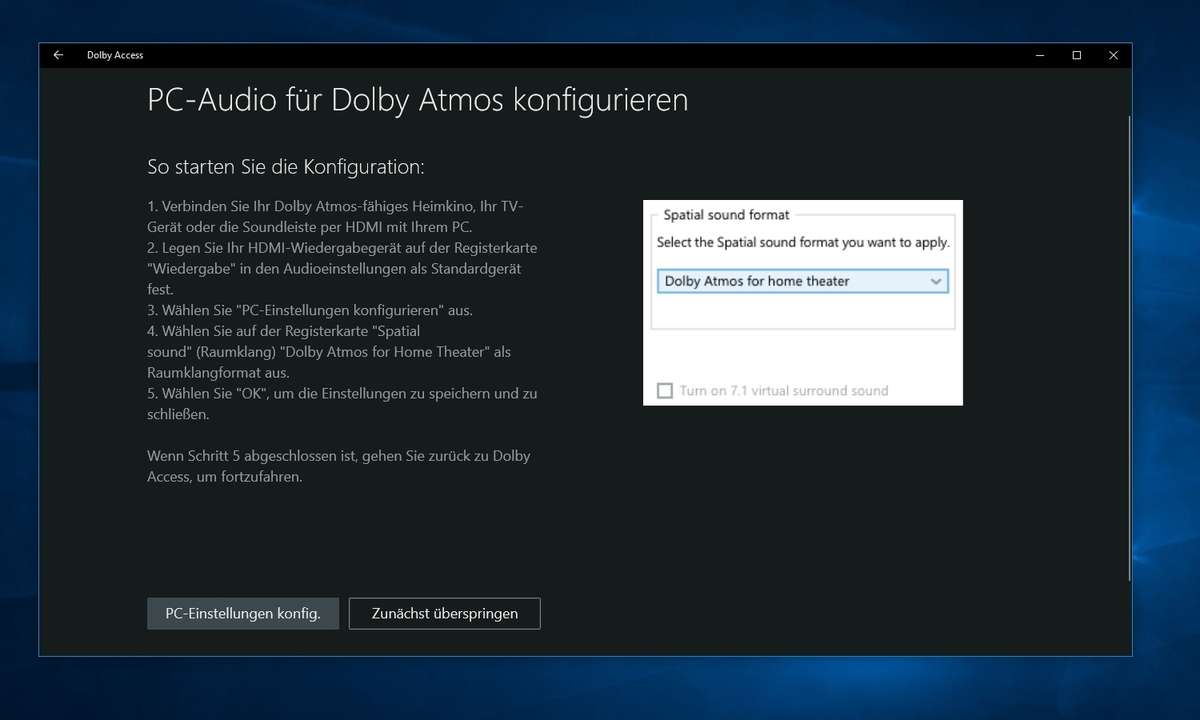Viewport: 1200px width, 720px height.
Task: Click step 5 text about choosing OK
Action: (x=342, y=403)
